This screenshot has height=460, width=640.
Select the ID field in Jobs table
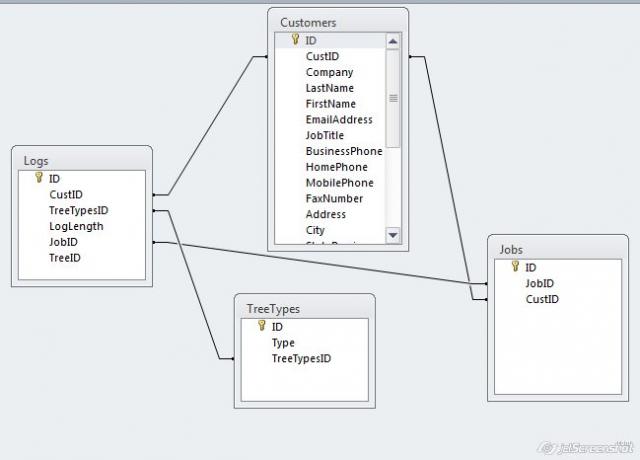pyautogui.click(x=558, y=268)
